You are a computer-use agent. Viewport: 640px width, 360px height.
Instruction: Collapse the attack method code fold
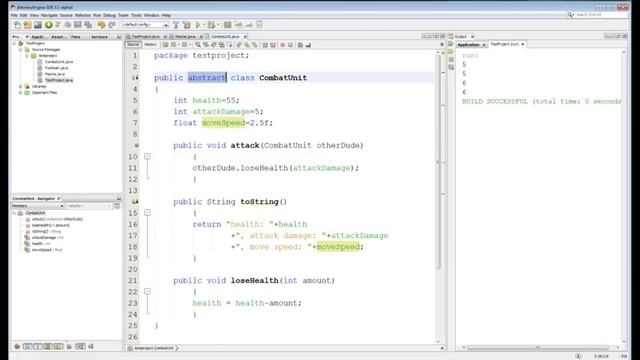(x=147, y=156)
